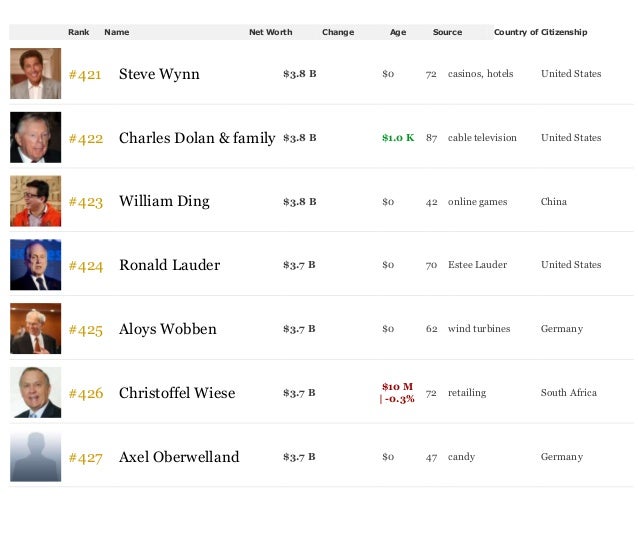Open William Ding's profile photo

36,201
